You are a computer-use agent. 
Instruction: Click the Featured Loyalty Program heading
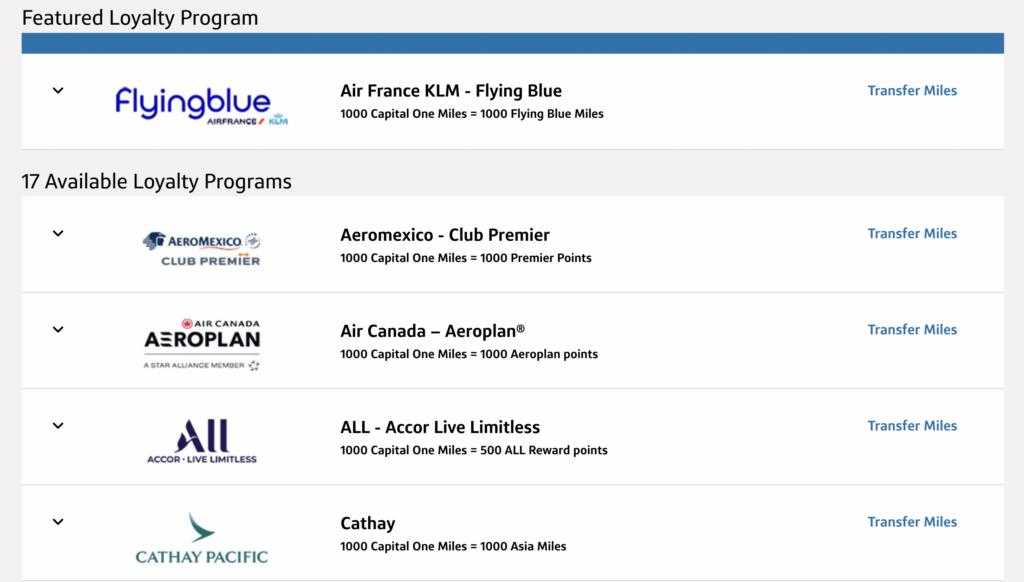140,17
